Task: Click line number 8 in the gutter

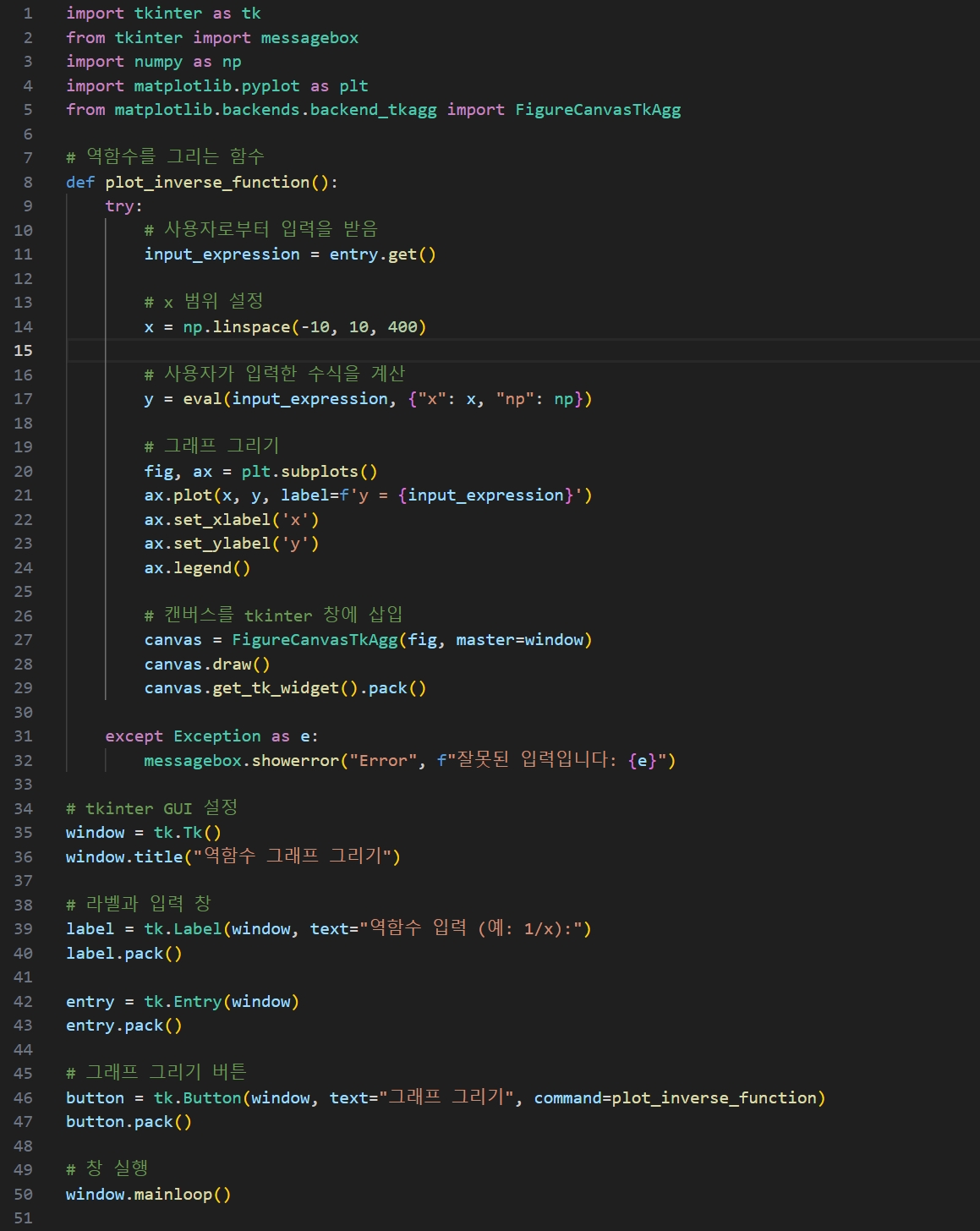Action: [x=28, y=183]
